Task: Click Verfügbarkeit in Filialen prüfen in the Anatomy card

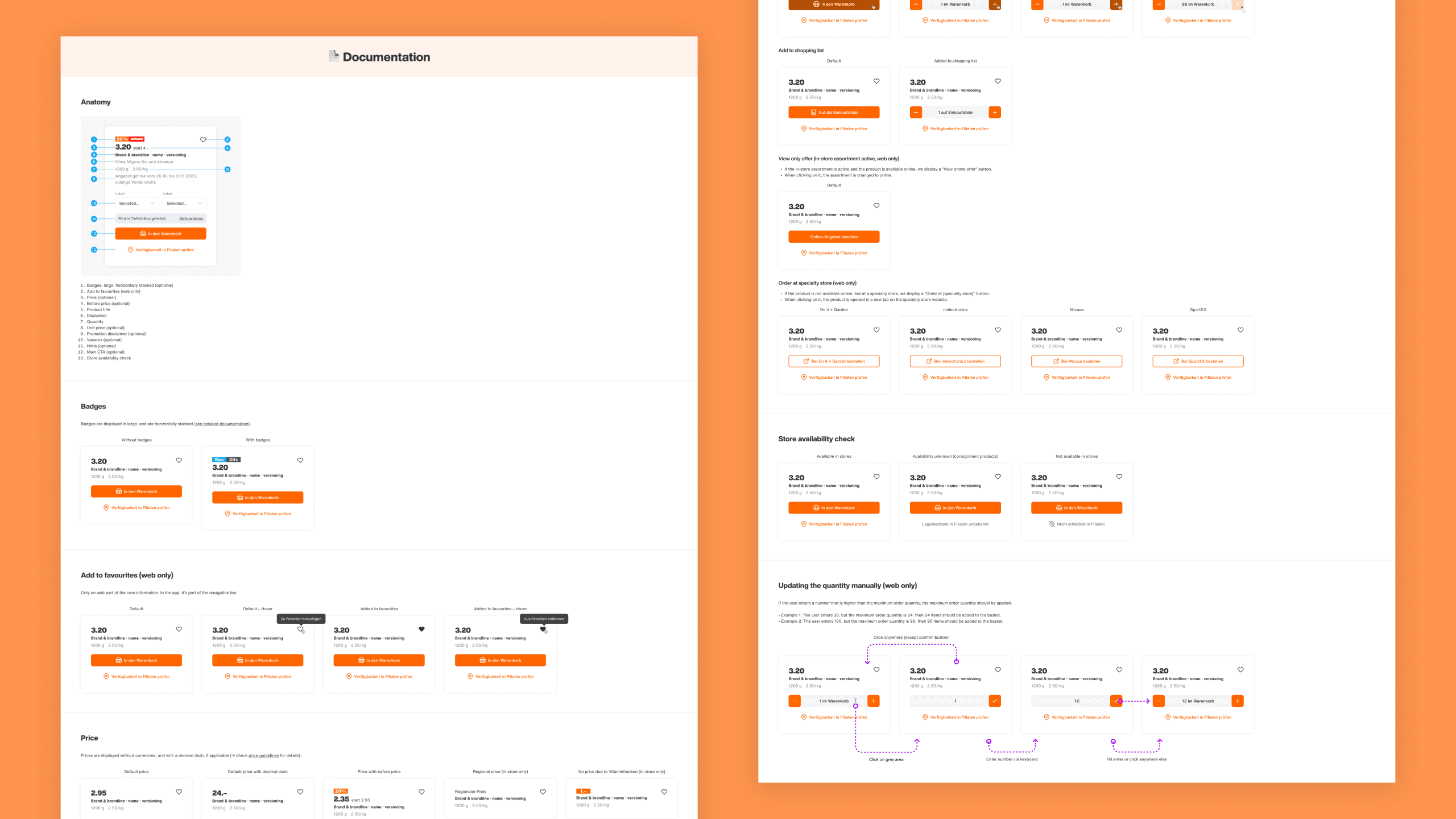Action: coord(160,250)
